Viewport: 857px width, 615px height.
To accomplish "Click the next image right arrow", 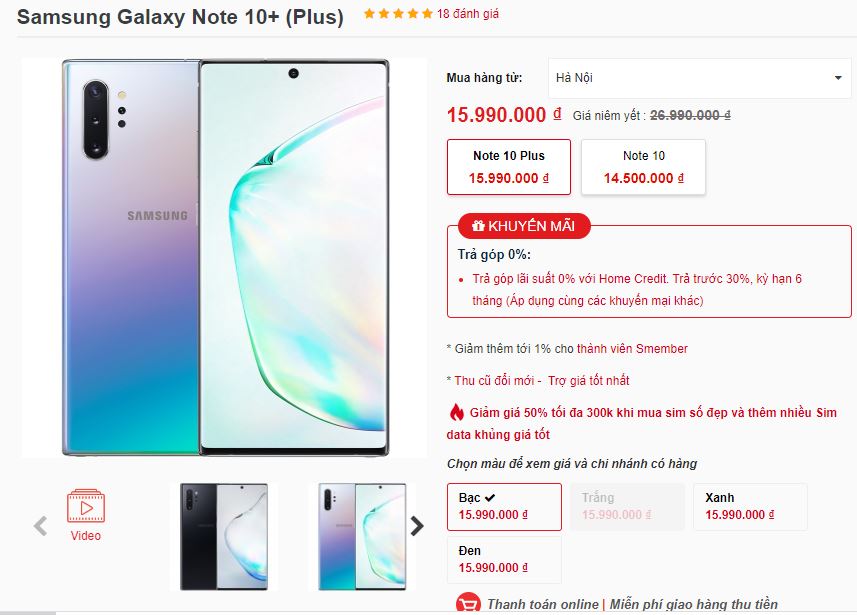I will 417,526.
